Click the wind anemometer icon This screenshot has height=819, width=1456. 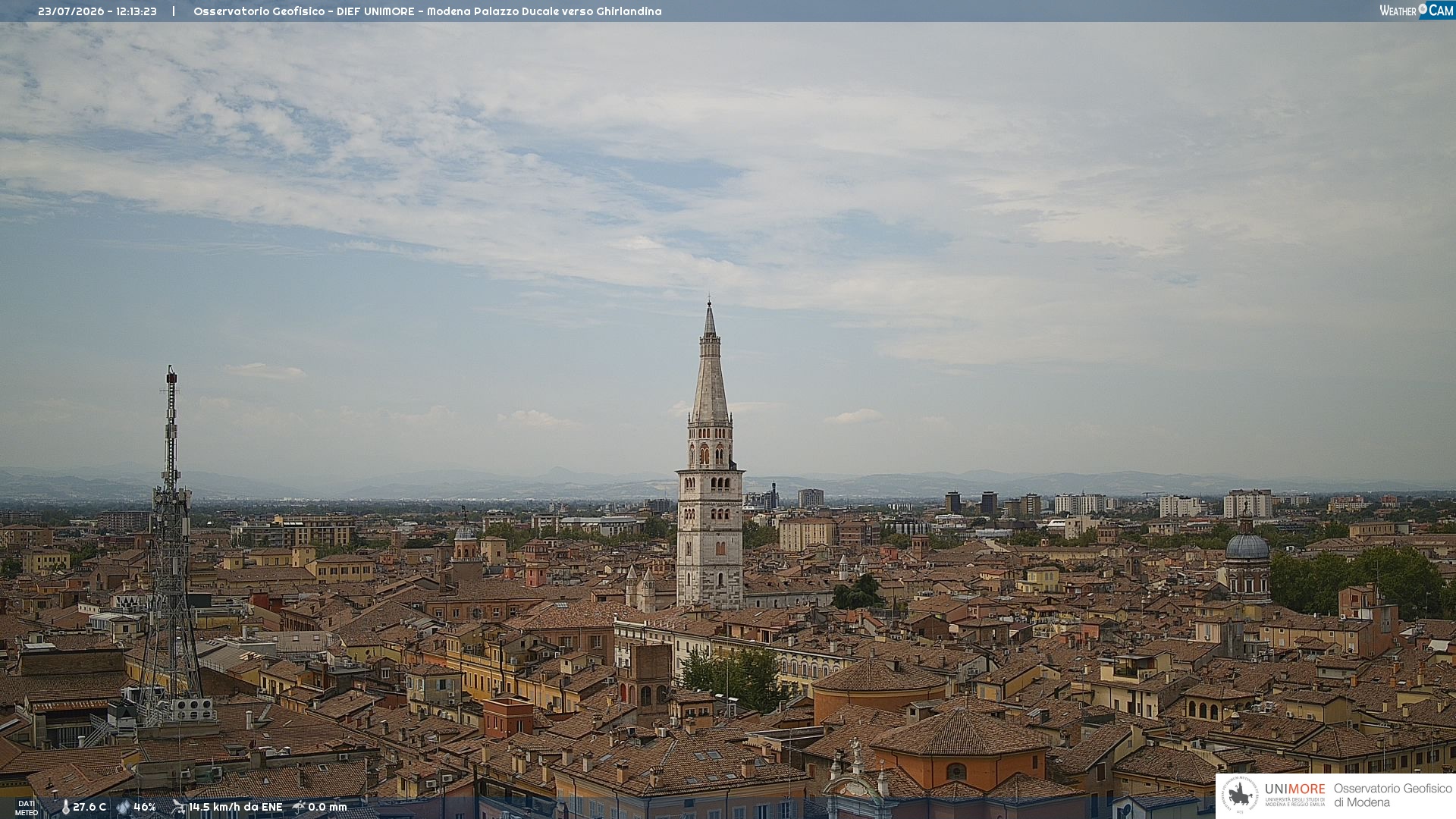[178, 807]
